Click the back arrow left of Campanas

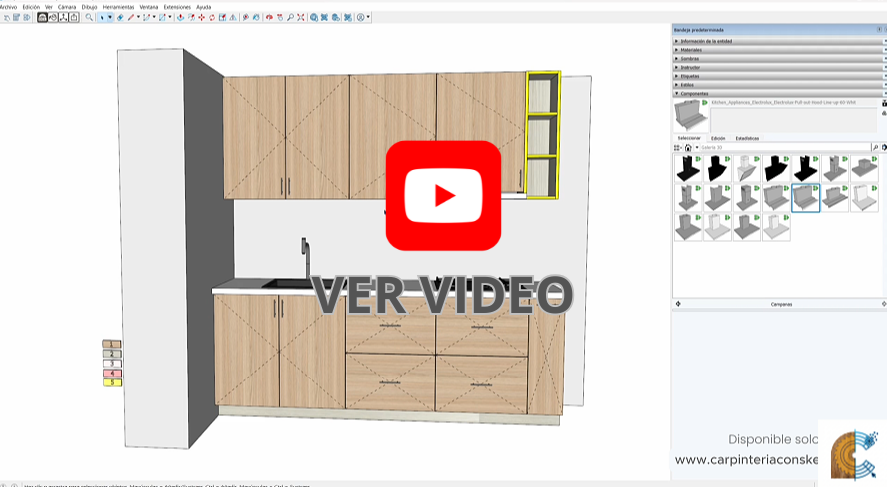pos(678,304)
